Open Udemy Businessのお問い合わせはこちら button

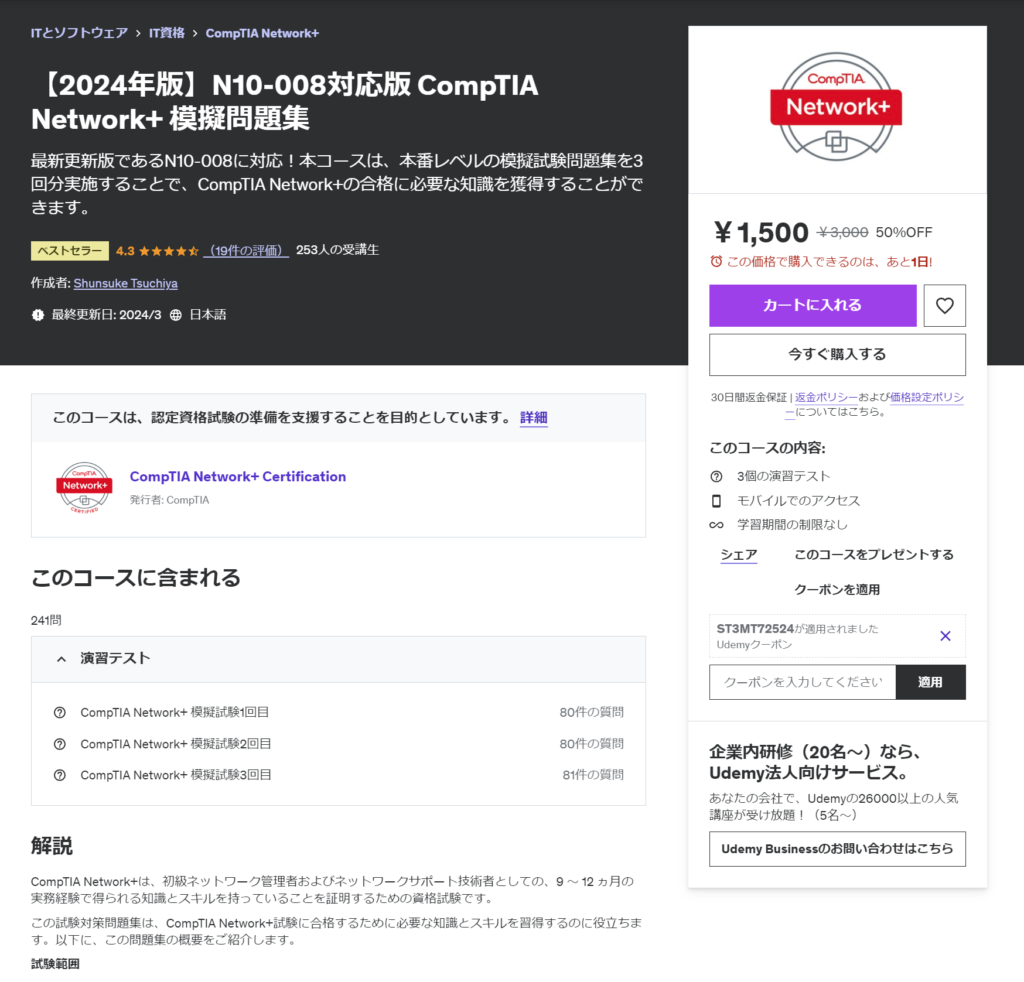pos(837,849)
